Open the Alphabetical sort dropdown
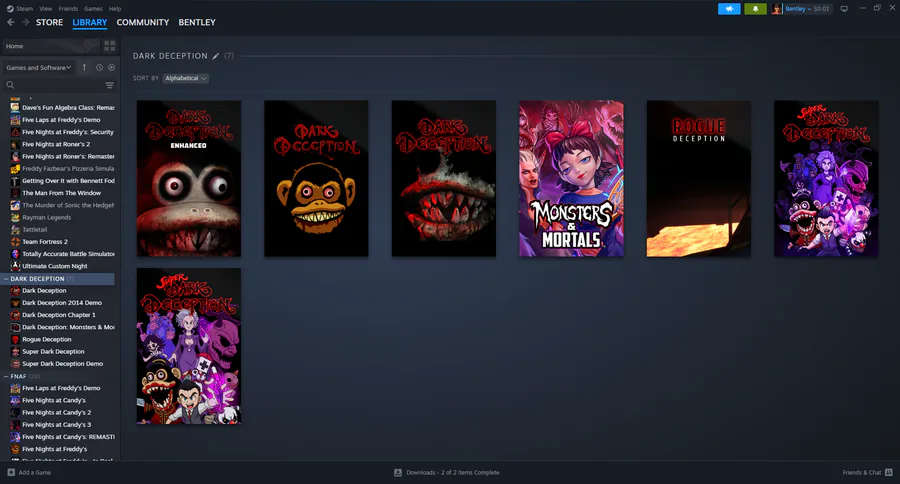900x484 pixels. 185,78
